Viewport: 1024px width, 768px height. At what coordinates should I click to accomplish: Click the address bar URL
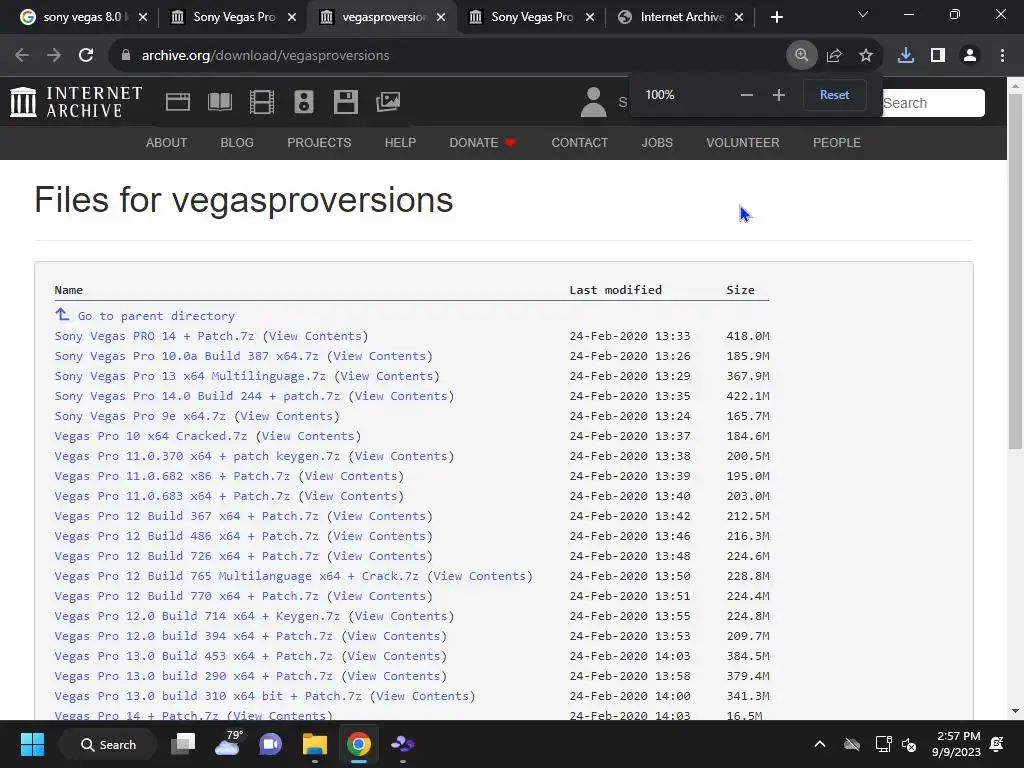(265, 56)
